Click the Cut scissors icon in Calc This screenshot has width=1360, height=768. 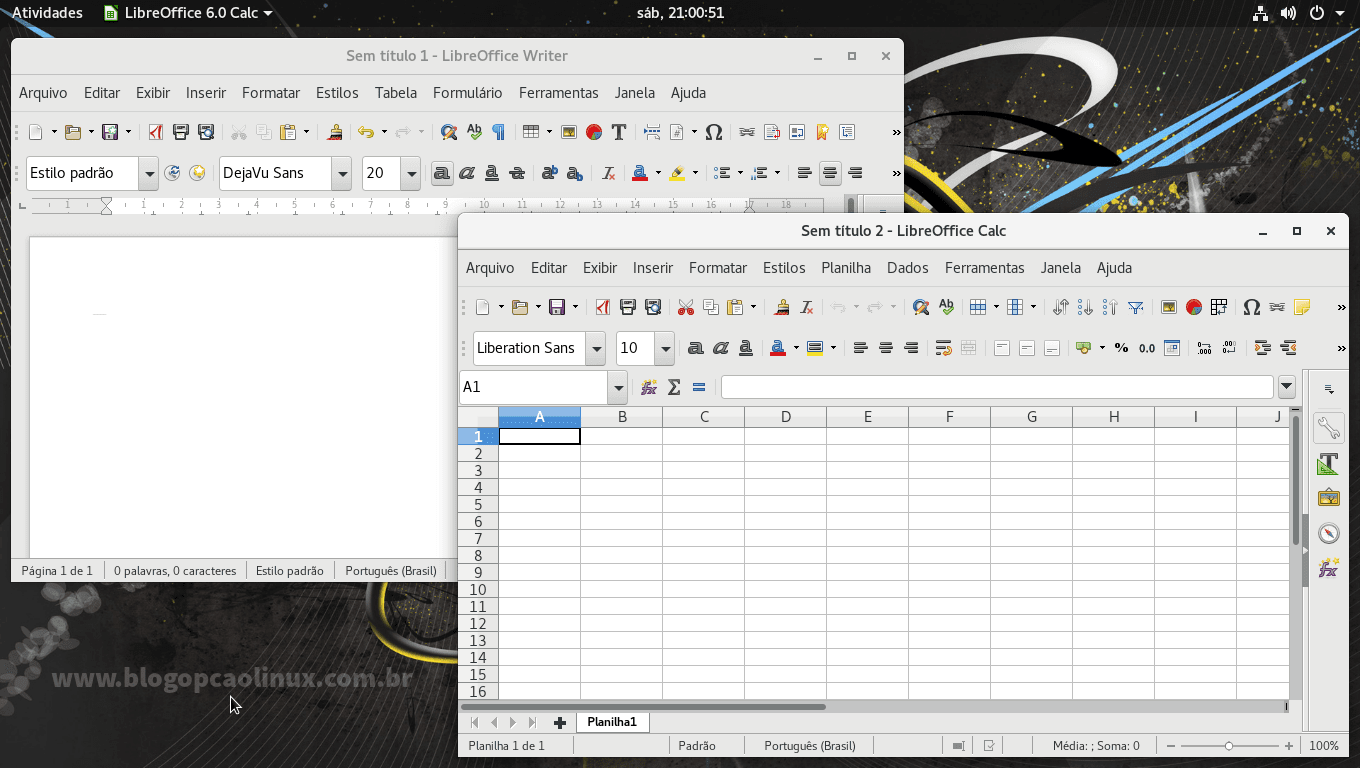(685, 307)
